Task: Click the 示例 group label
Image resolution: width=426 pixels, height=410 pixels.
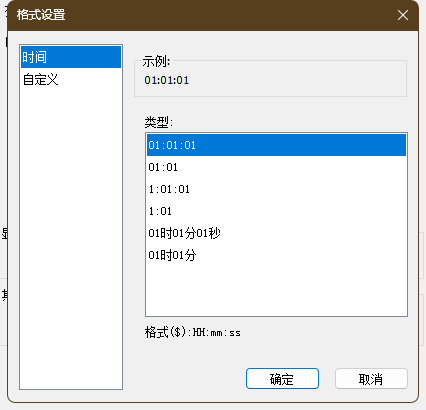Action: click(x=156, y=61)
